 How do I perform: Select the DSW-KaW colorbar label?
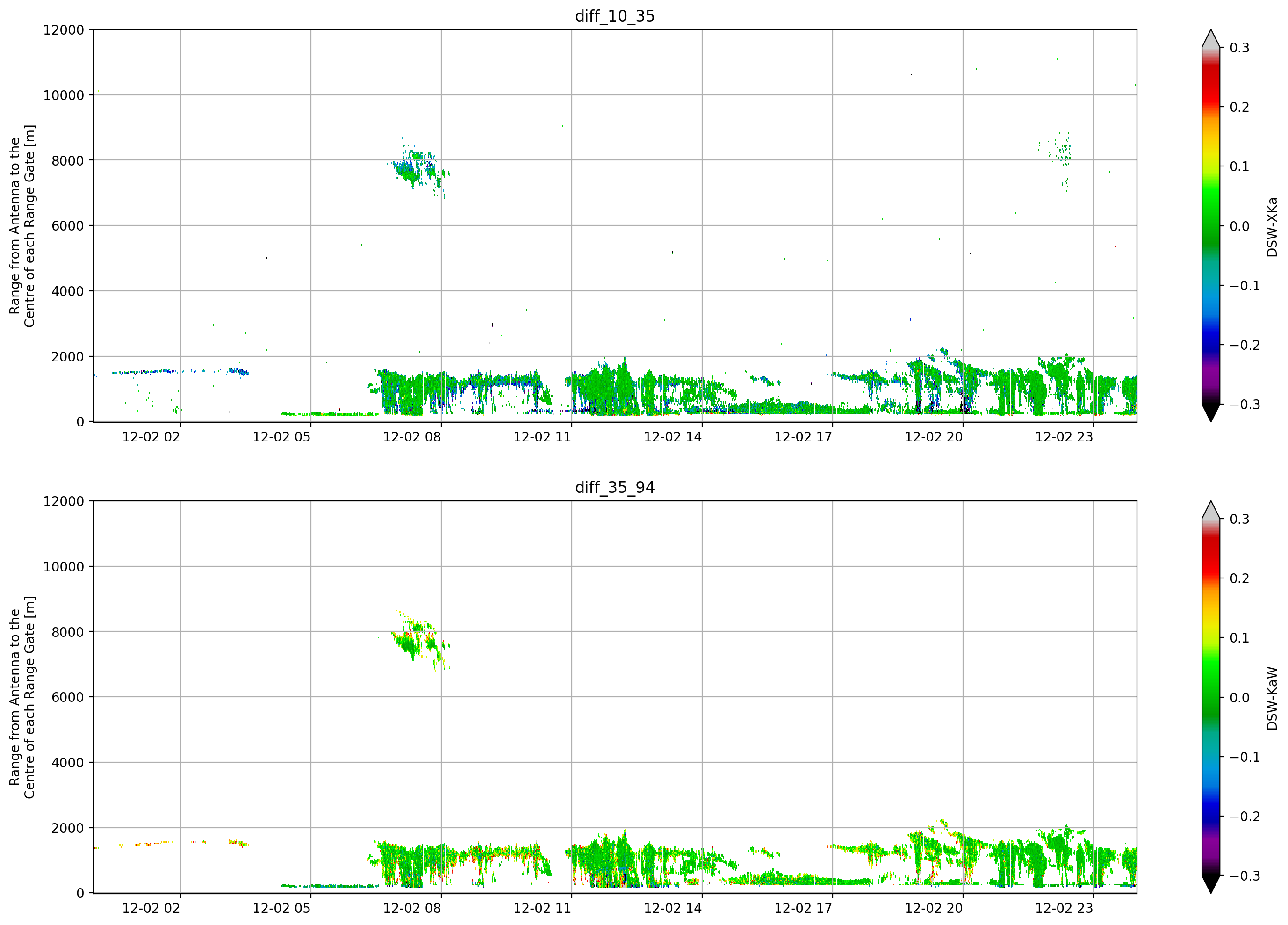pyautogui.click(x=1272, y=698)
